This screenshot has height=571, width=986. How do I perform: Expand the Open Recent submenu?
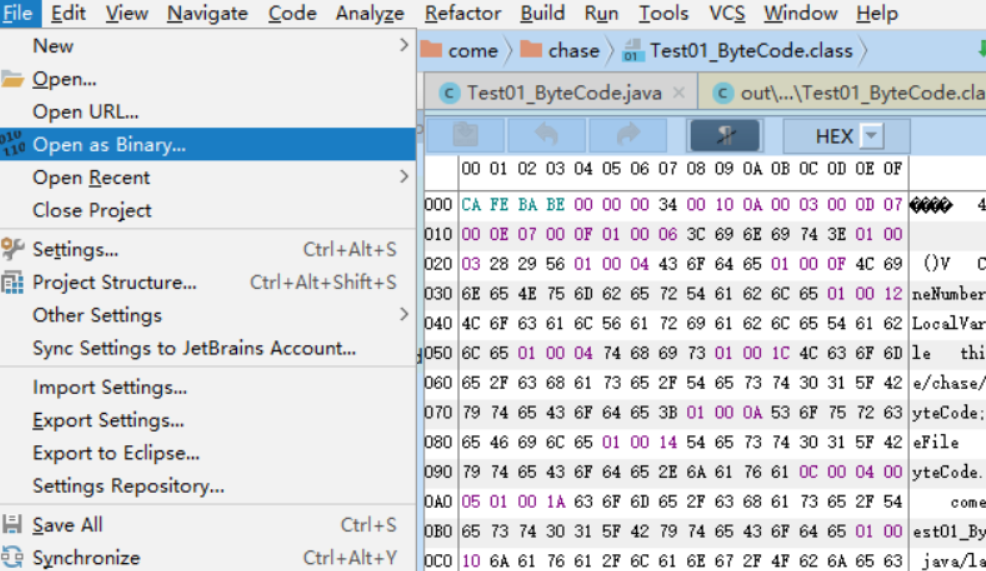pyautogui.click(x=91, y=178)
